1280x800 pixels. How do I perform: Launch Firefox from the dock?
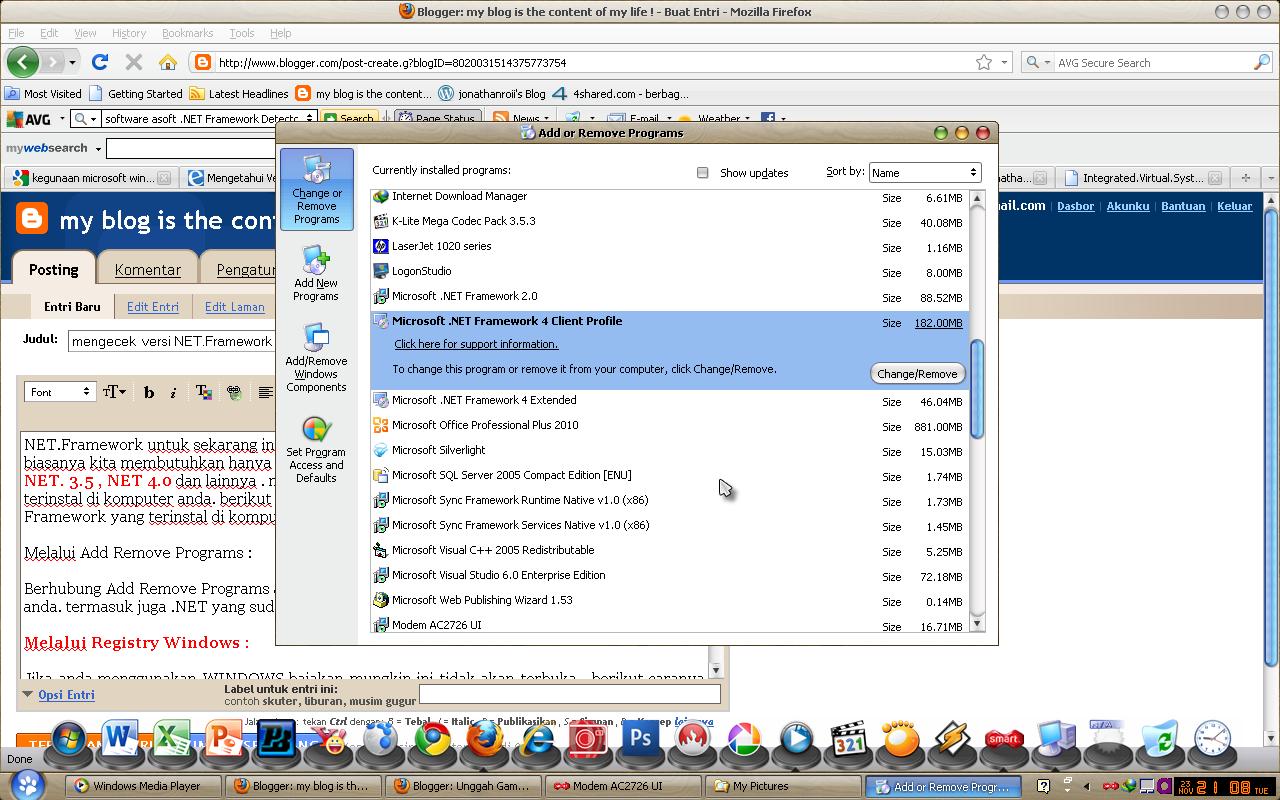(x=485, y=740)
